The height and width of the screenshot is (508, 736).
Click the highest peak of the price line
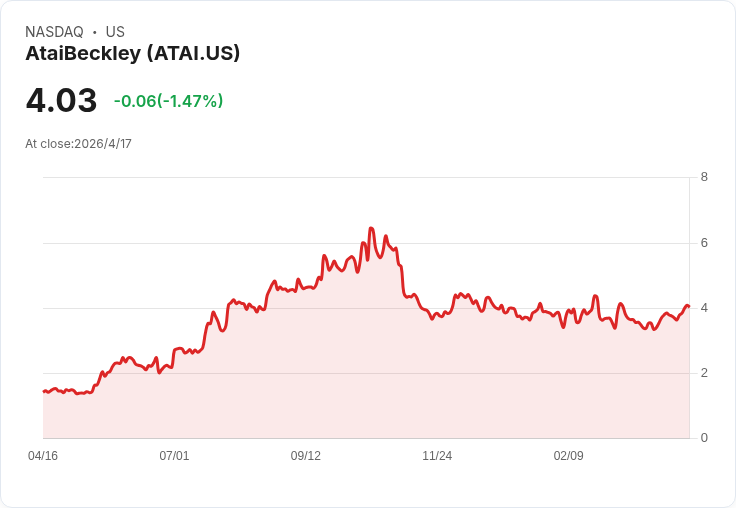pos(371,228)
